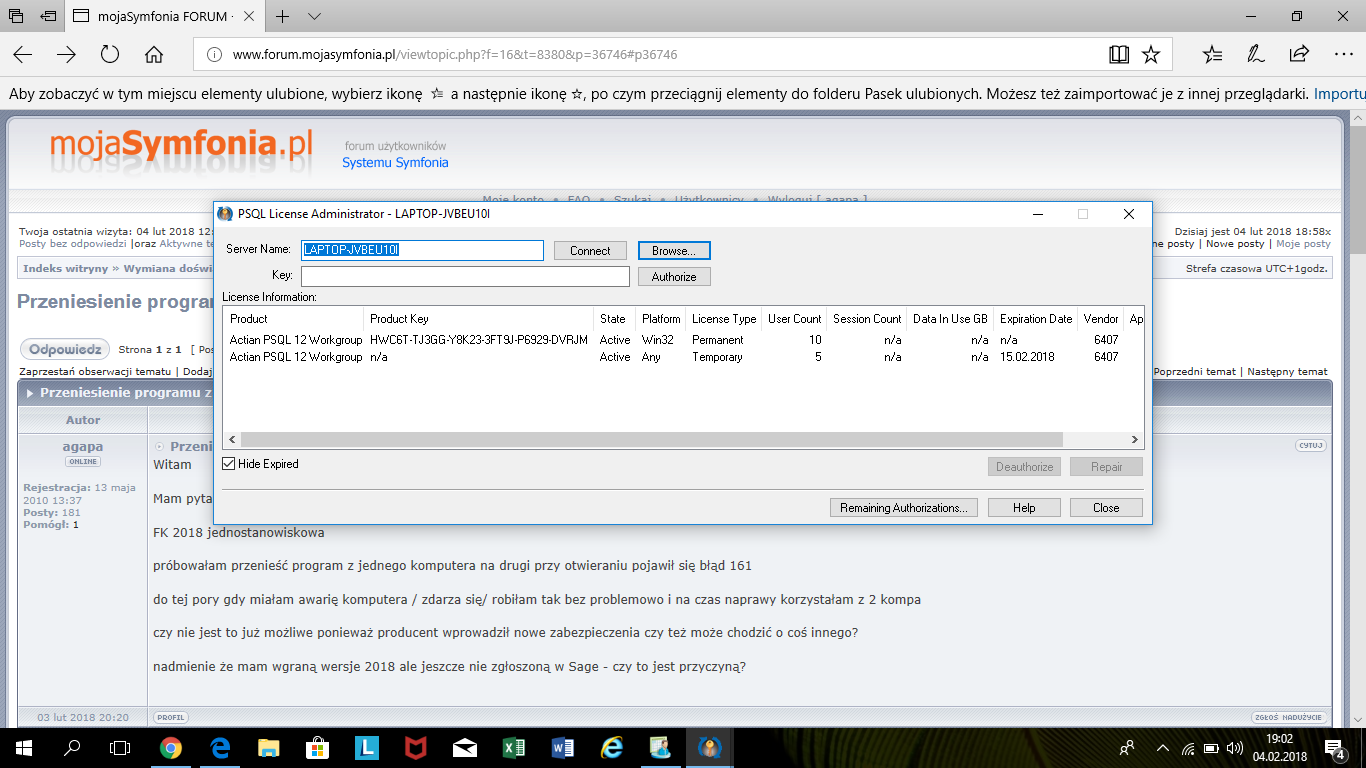The width and height of the screenshot is (1366, 768).
Task: Click the Expiration Date column header
Action: (1036, 319)
